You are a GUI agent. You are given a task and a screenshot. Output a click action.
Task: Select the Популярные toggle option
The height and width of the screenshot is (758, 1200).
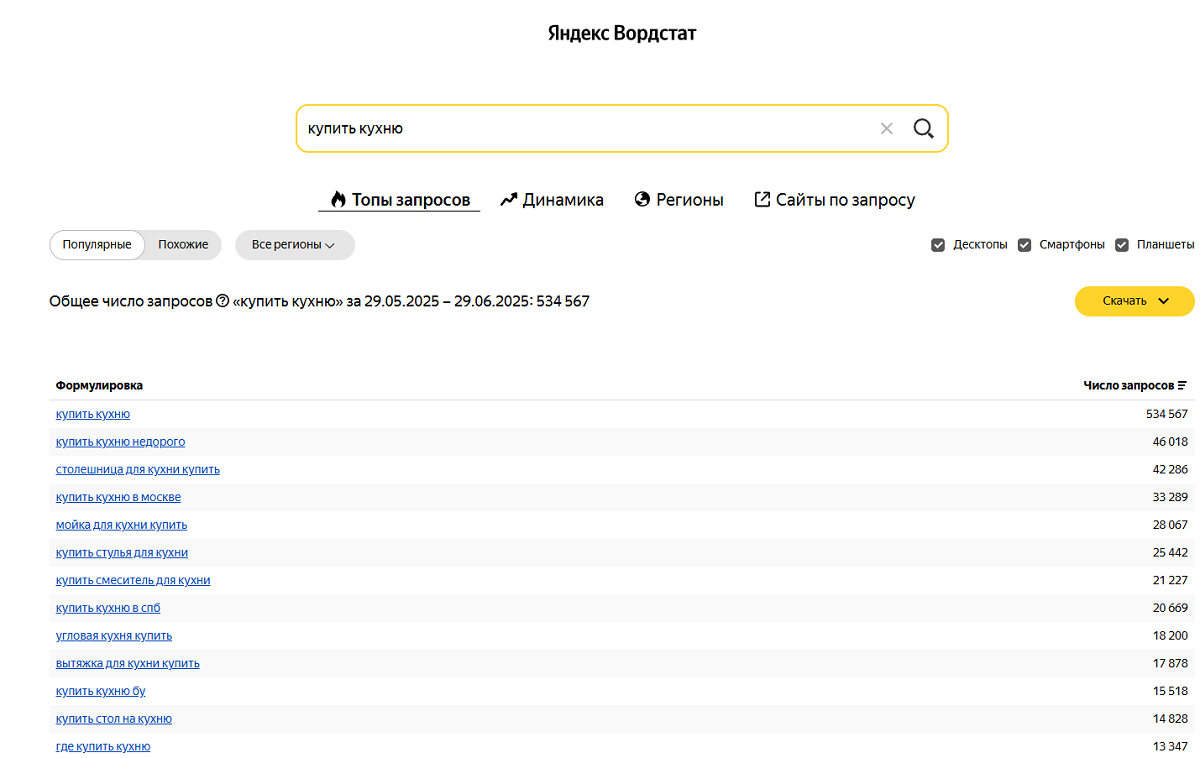tap(97, 245)
